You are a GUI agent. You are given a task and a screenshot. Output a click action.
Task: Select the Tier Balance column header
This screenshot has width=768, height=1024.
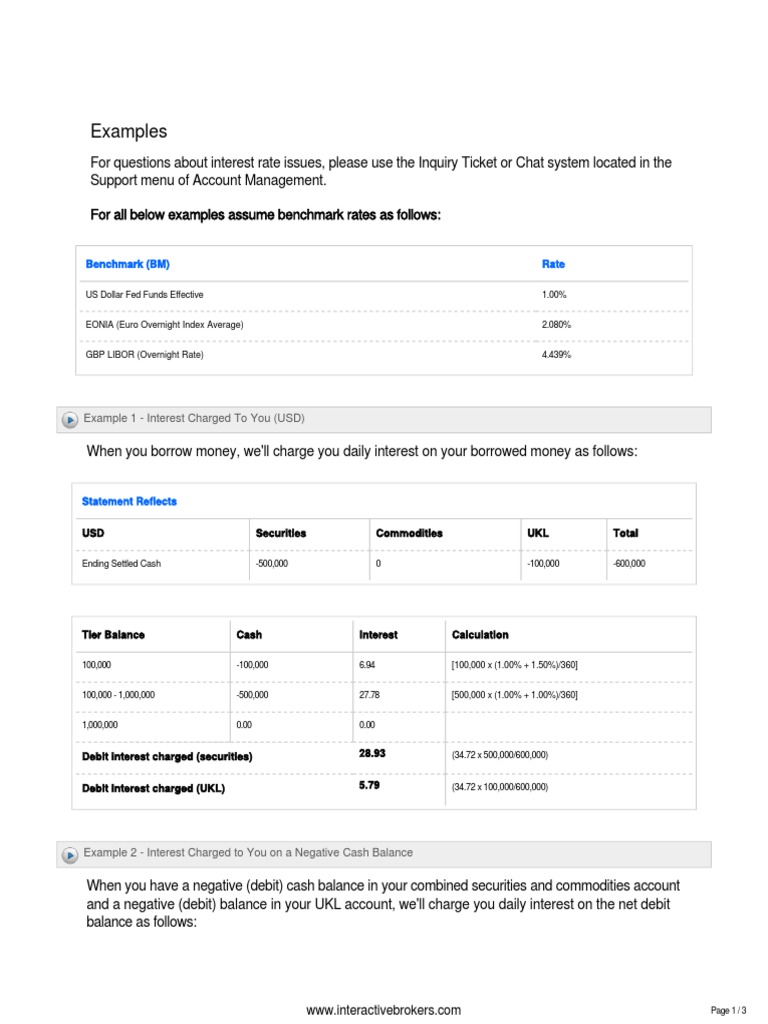[x=113, y=635]
